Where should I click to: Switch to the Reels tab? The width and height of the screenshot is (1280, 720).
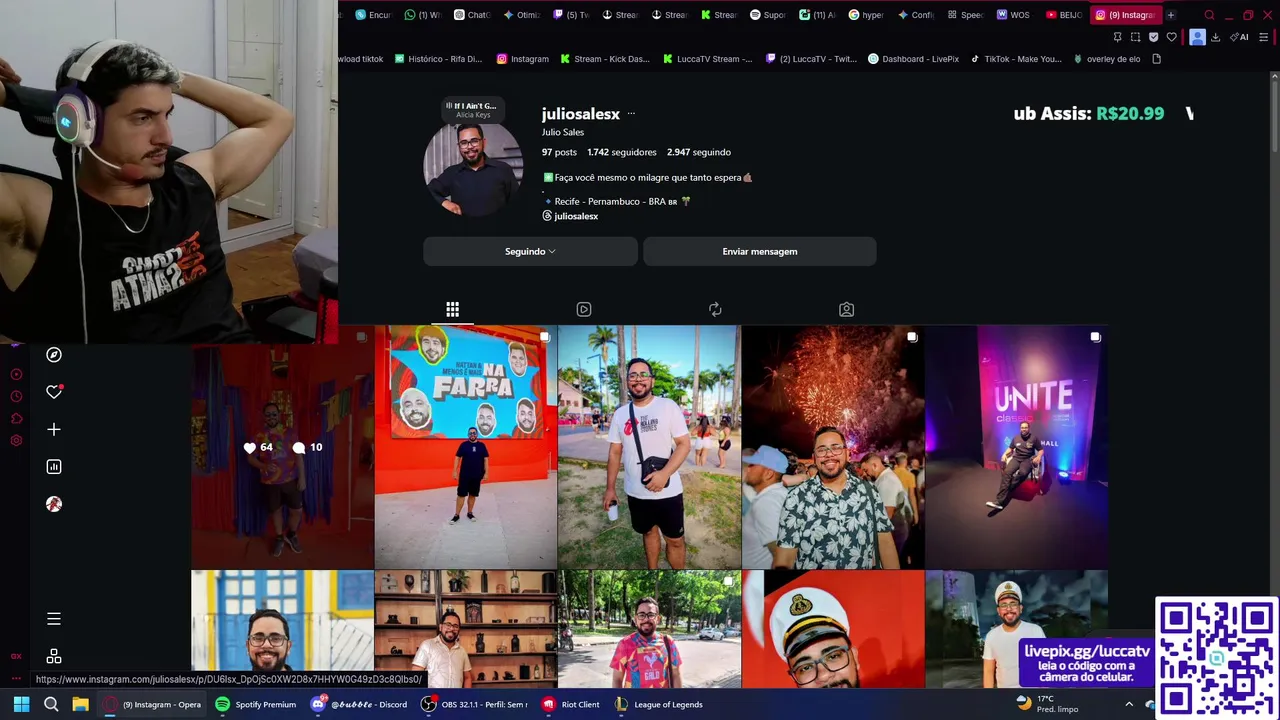[x=584, y=309]
